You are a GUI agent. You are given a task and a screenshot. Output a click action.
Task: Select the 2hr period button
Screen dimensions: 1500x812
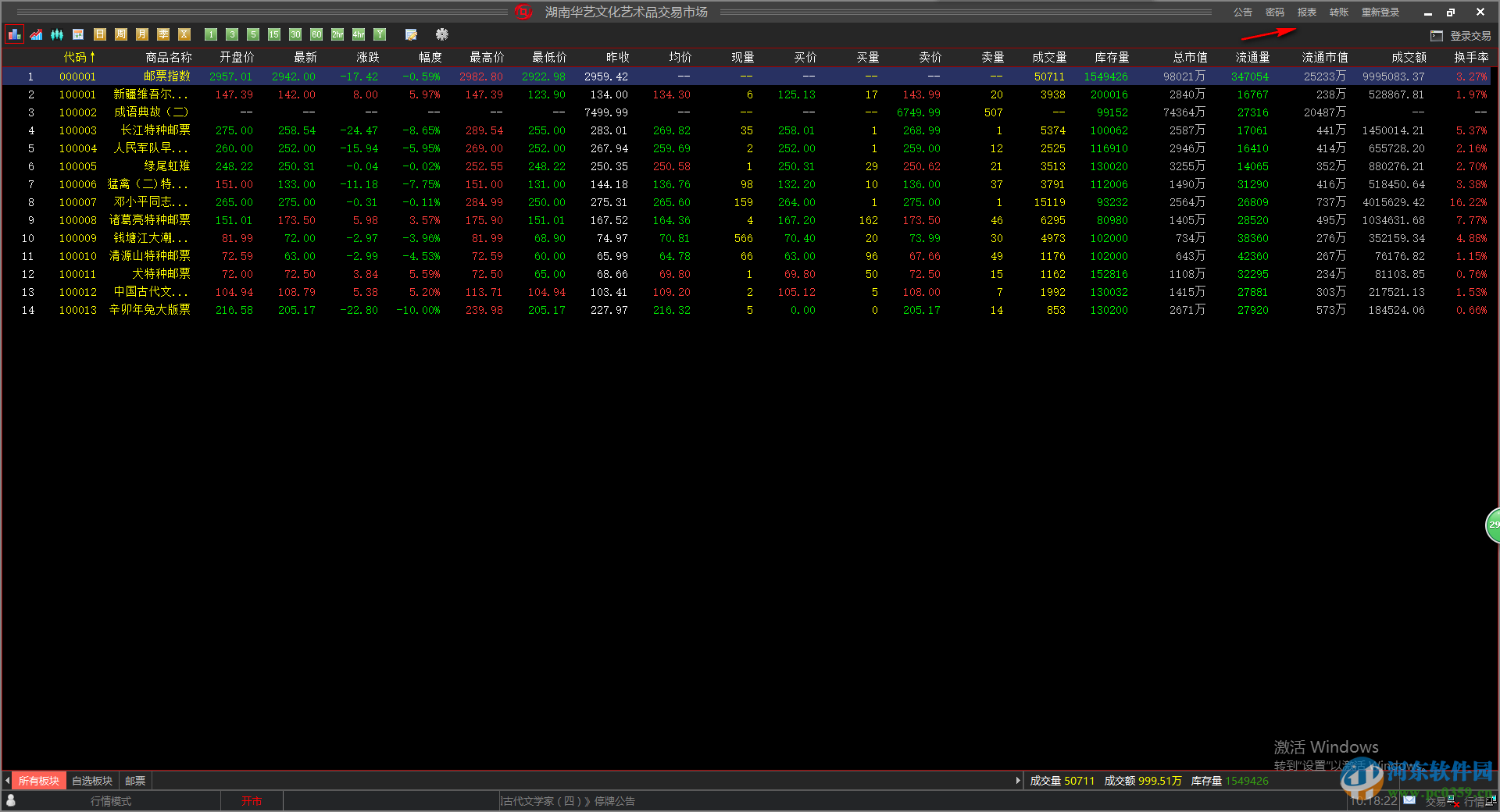(x=337, y=34)
